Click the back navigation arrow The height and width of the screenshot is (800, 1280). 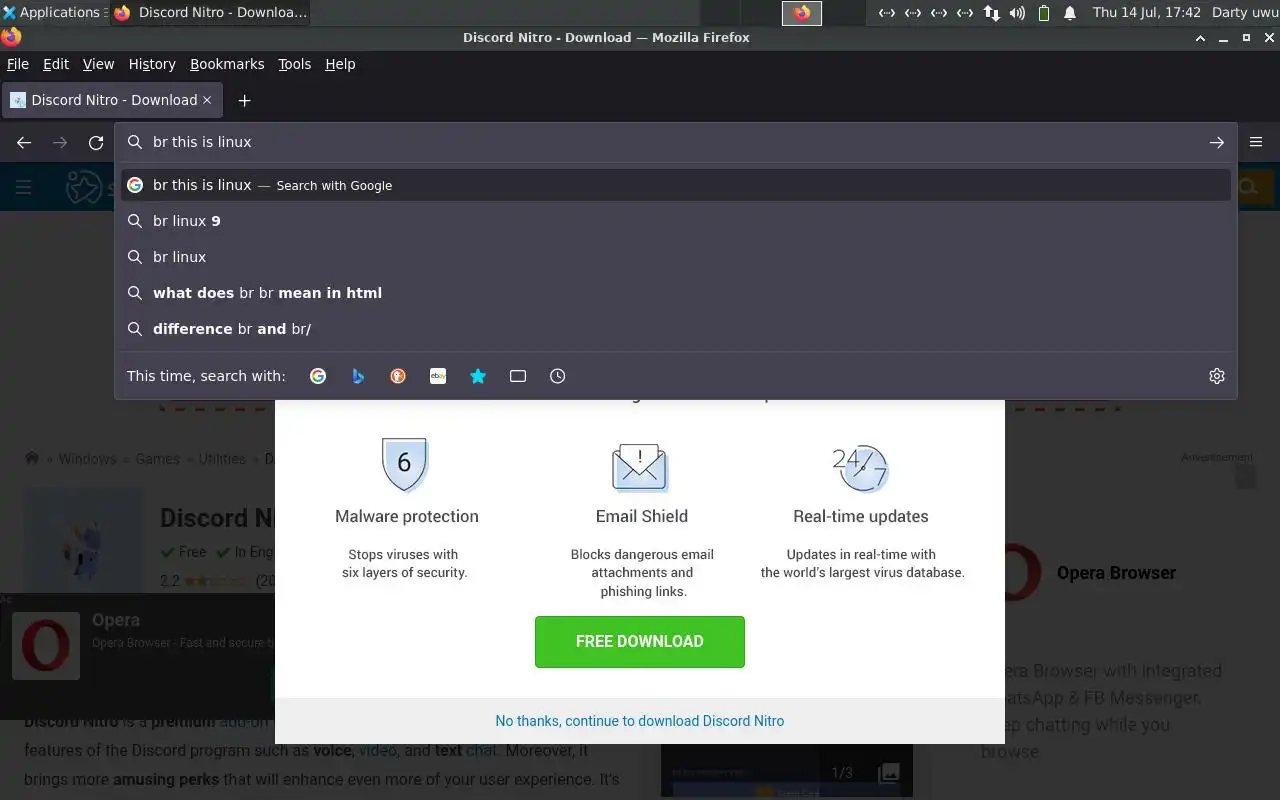pyautogui.click(x=24, y=143)
